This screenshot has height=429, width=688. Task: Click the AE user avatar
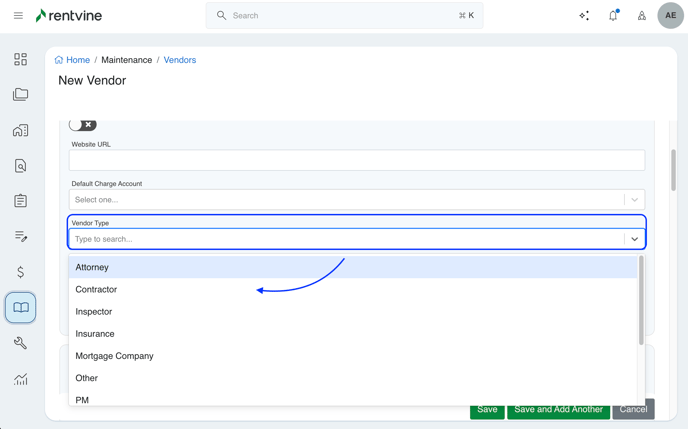(670, 16)
